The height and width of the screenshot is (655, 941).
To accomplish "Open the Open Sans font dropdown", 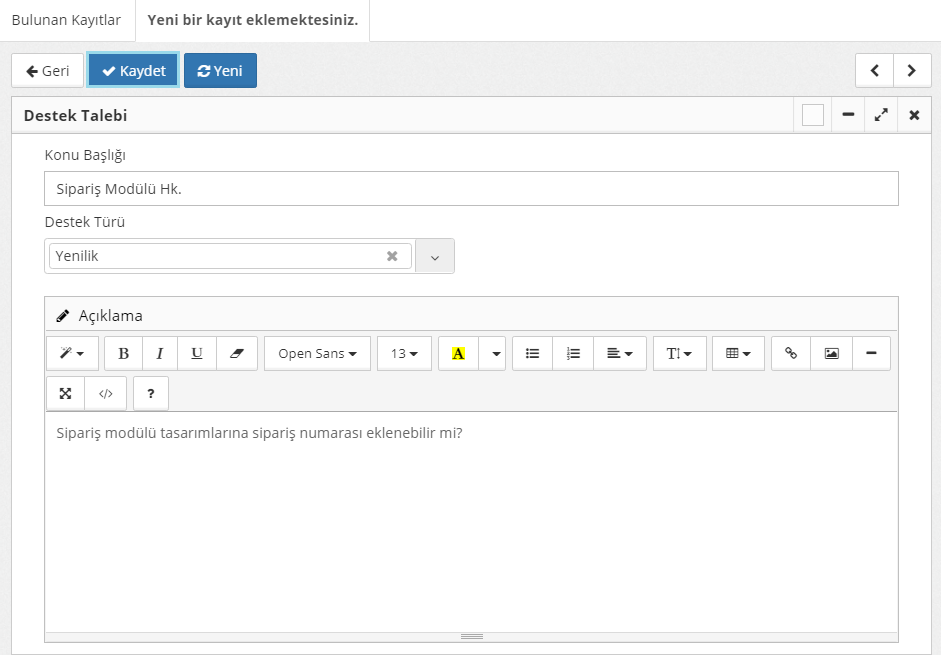I will 317,353.
